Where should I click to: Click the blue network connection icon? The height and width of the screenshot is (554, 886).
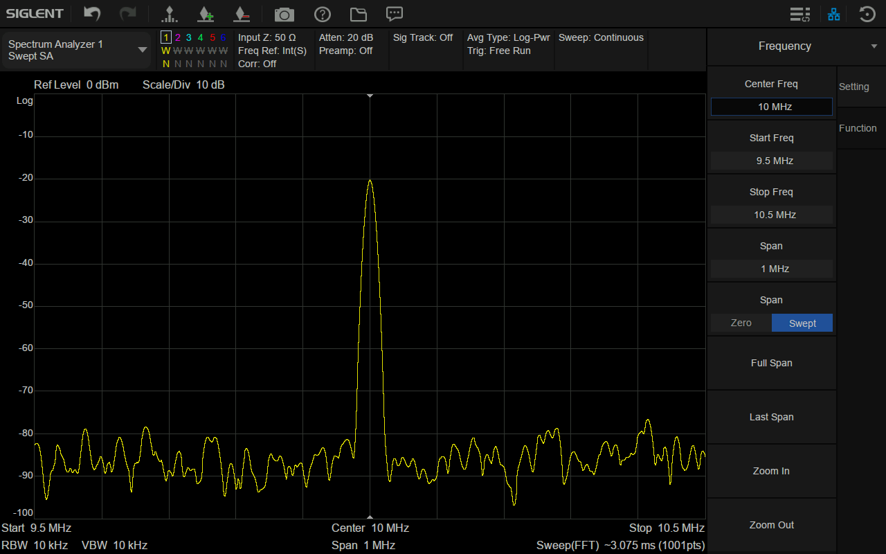tap(833, 14)
